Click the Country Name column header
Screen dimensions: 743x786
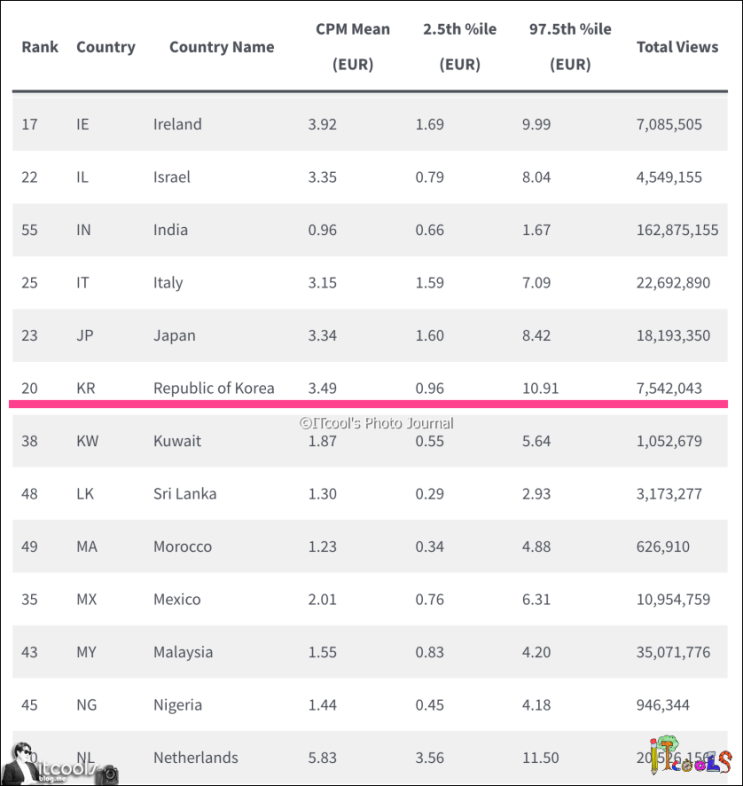click(221, 47)
